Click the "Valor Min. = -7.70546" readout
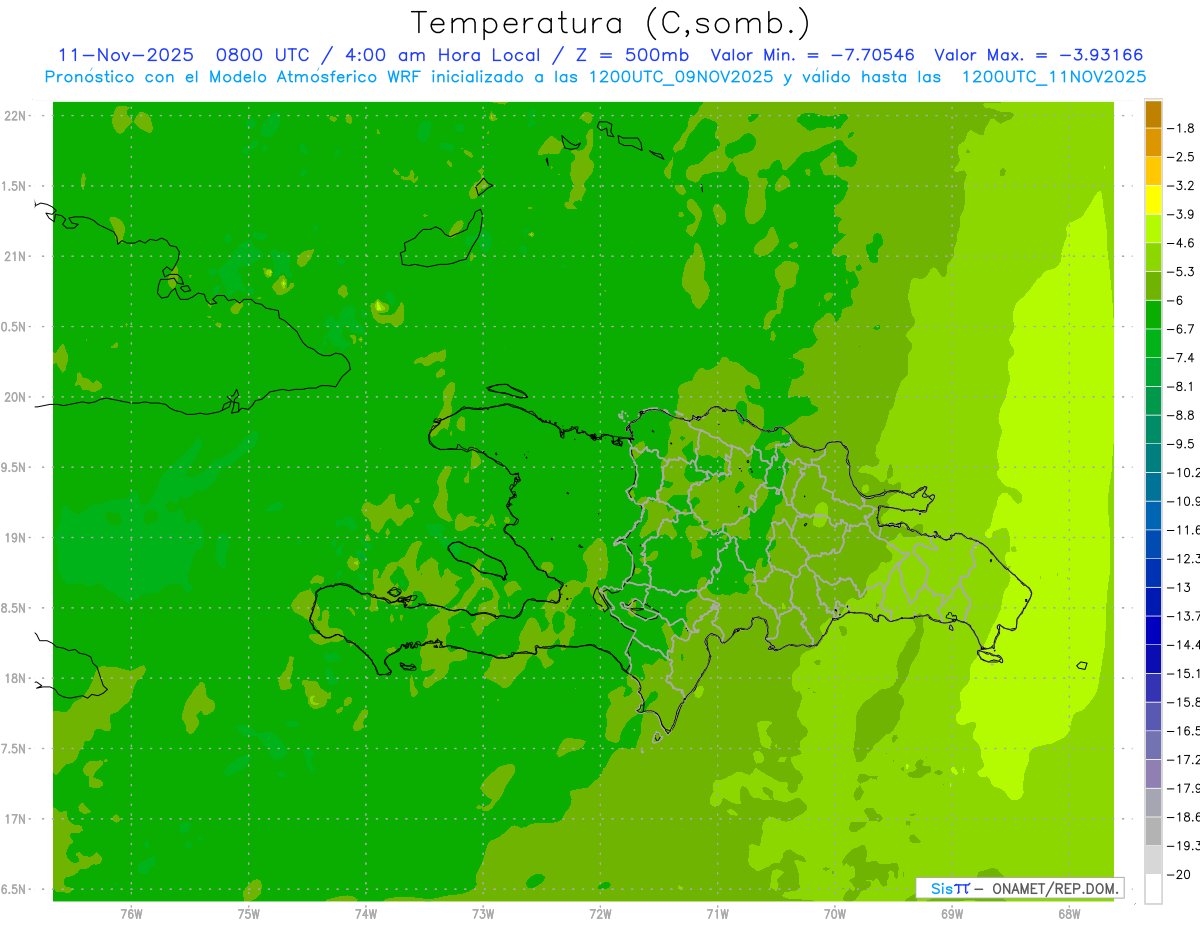Screen dimensions: 1200x927 coord(812,55)
